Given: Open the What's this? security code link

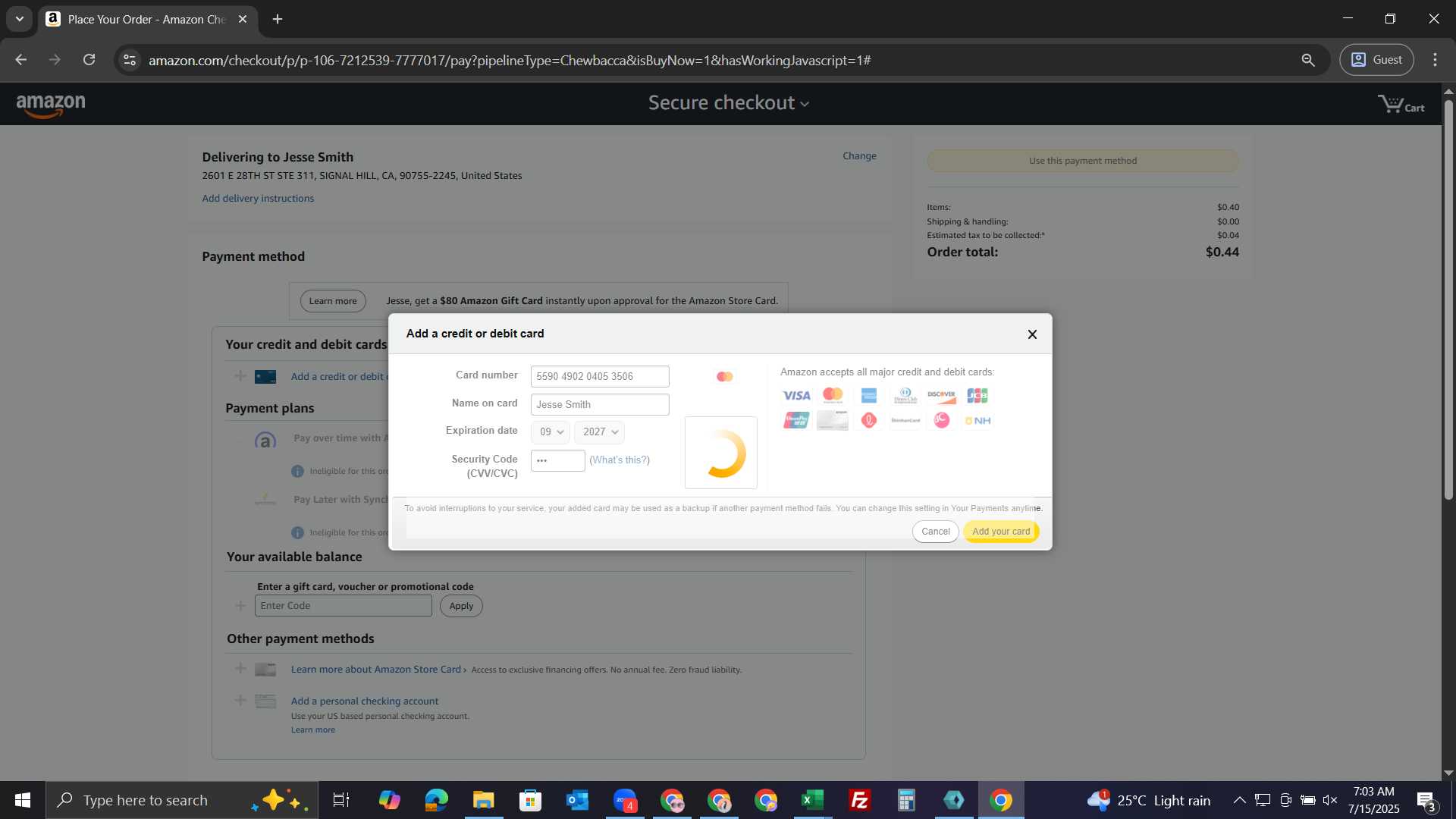Looking at the screenshot, I should click(x=620, y=460).
